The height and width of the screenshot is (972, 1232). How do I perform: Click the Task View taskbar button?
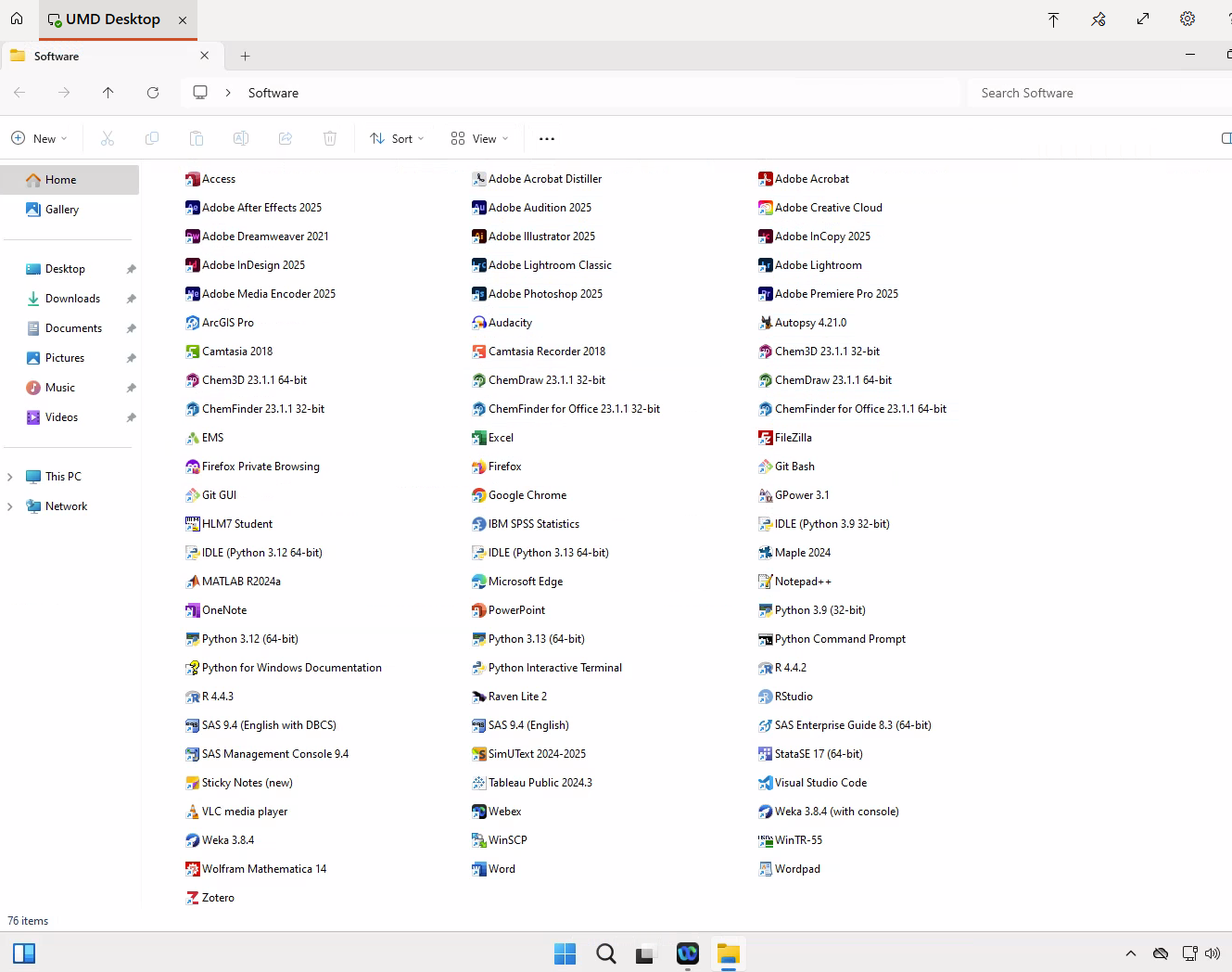click(646, 953)
